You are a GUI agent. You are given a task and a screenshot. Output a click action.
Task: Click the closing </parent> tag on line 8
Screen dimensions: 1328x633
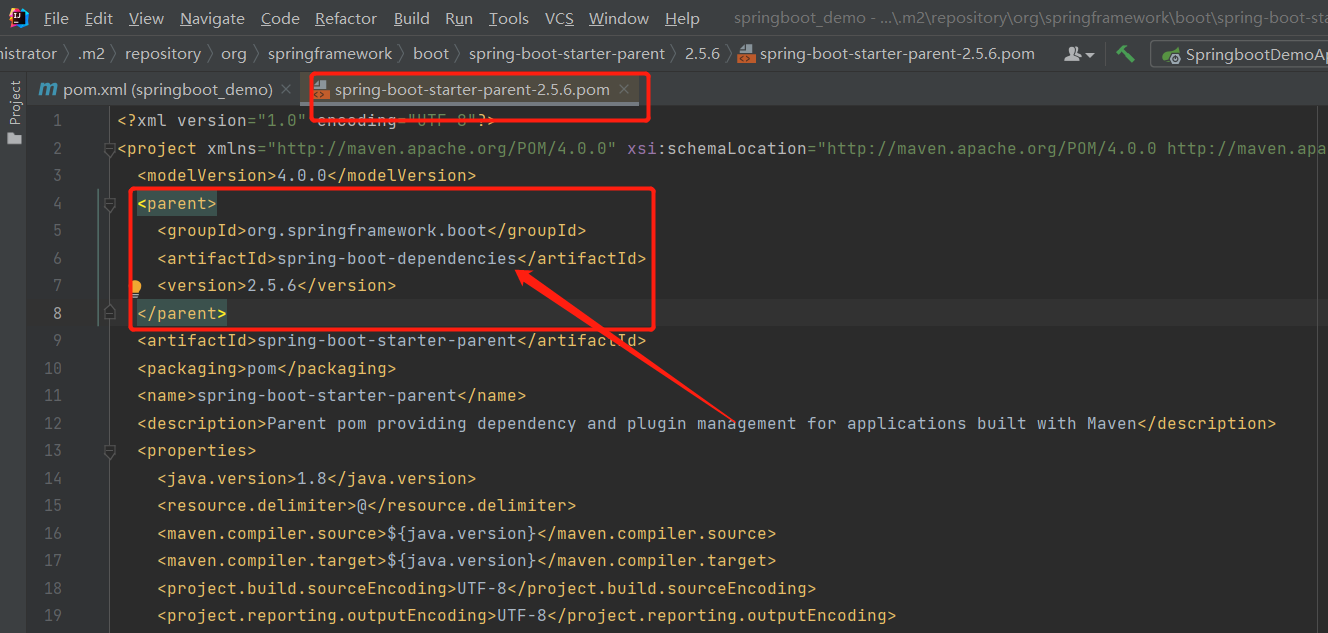182,314
